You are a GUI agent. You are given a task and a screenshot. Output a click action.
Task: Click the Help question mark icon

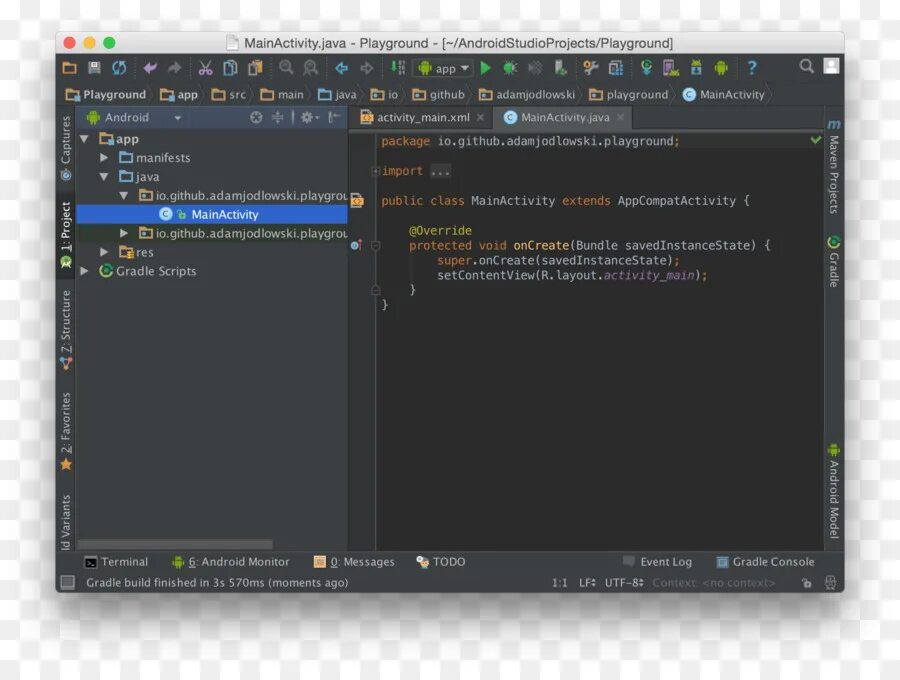click(752, 68)
